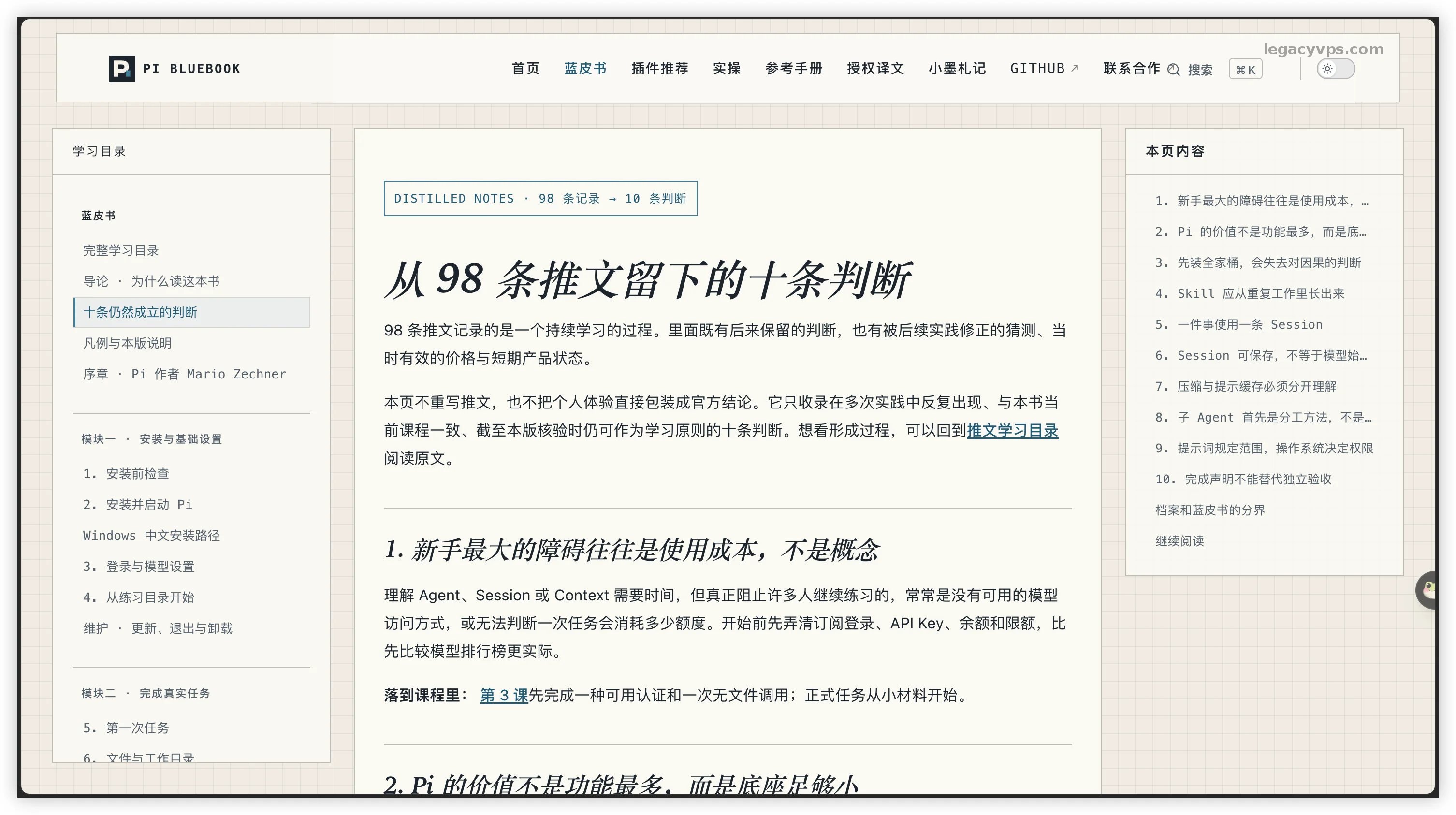
Task: Open the 授权译文 nav item
Action: pyautogui.click(x=875, y=68)
